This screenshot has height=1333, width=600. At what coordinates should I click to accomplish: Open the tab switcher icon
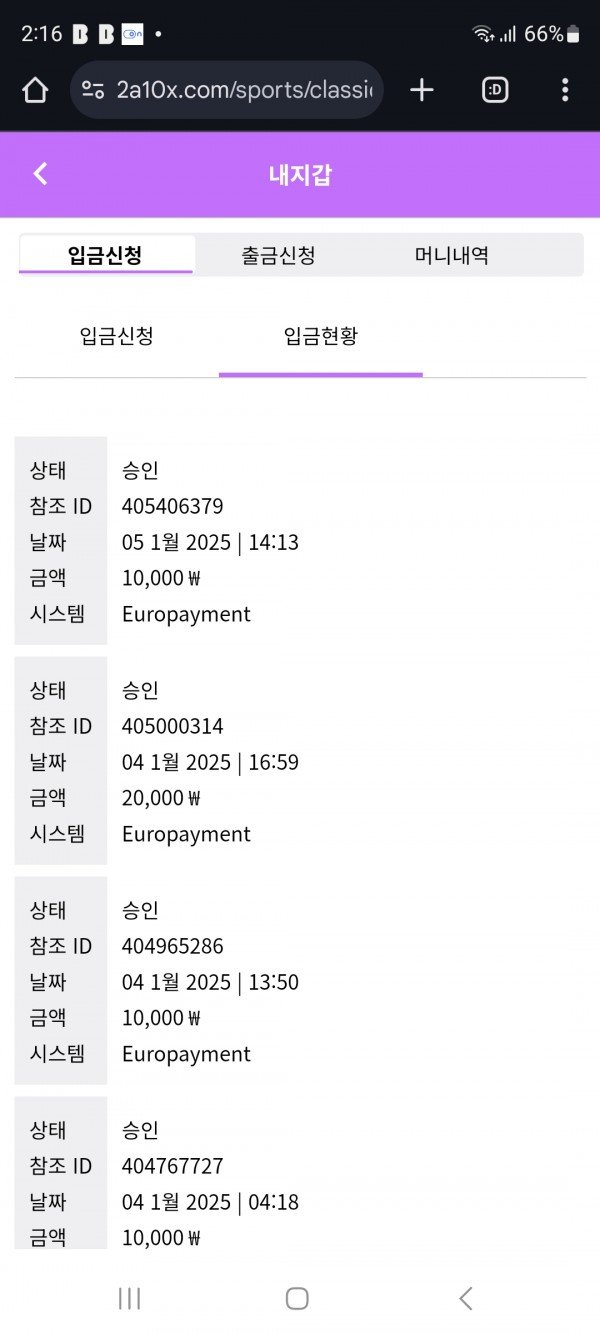click(495, 90)
